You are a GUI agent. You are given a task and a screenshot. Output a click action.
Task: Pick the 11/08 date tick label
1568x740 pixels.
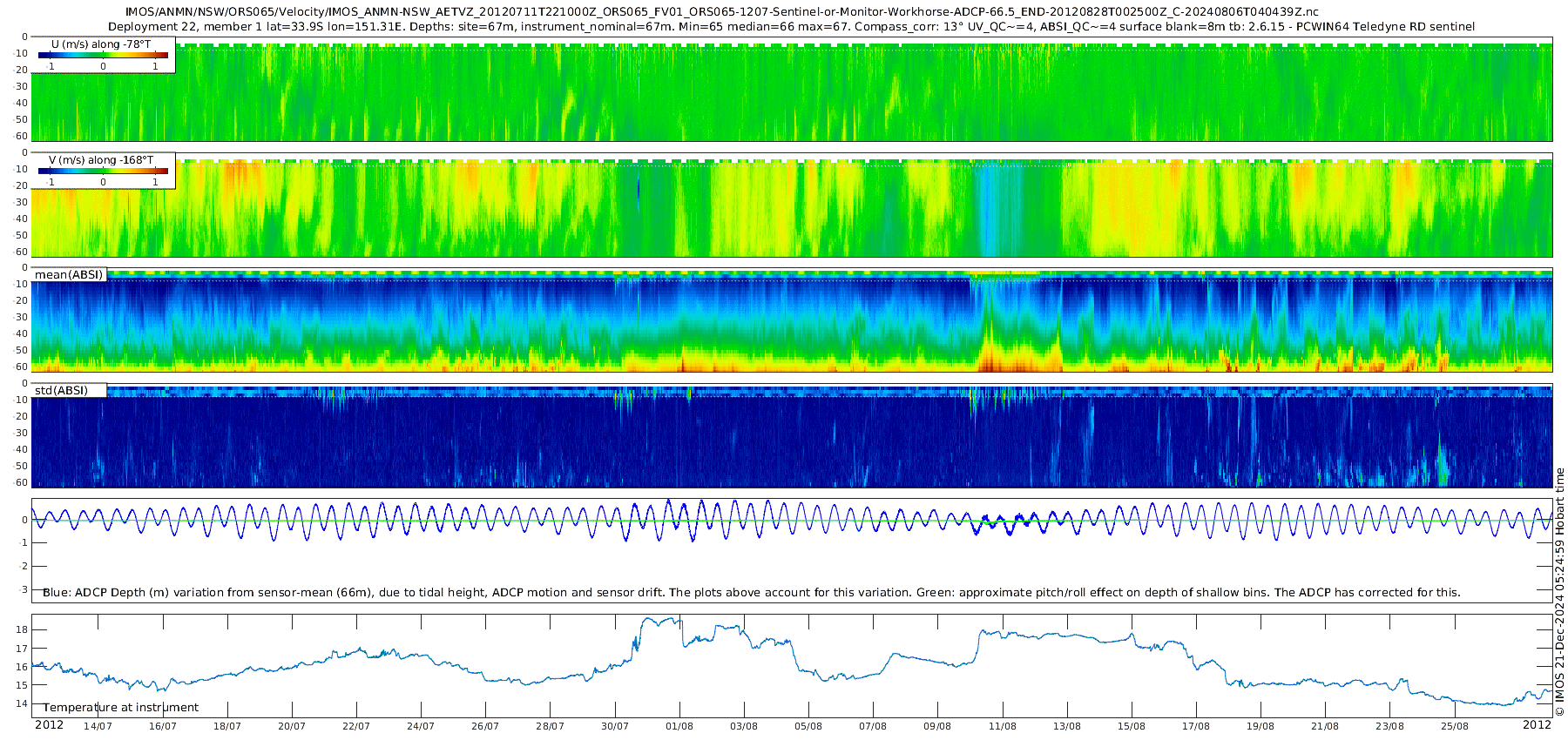[x=1002, y=726]
